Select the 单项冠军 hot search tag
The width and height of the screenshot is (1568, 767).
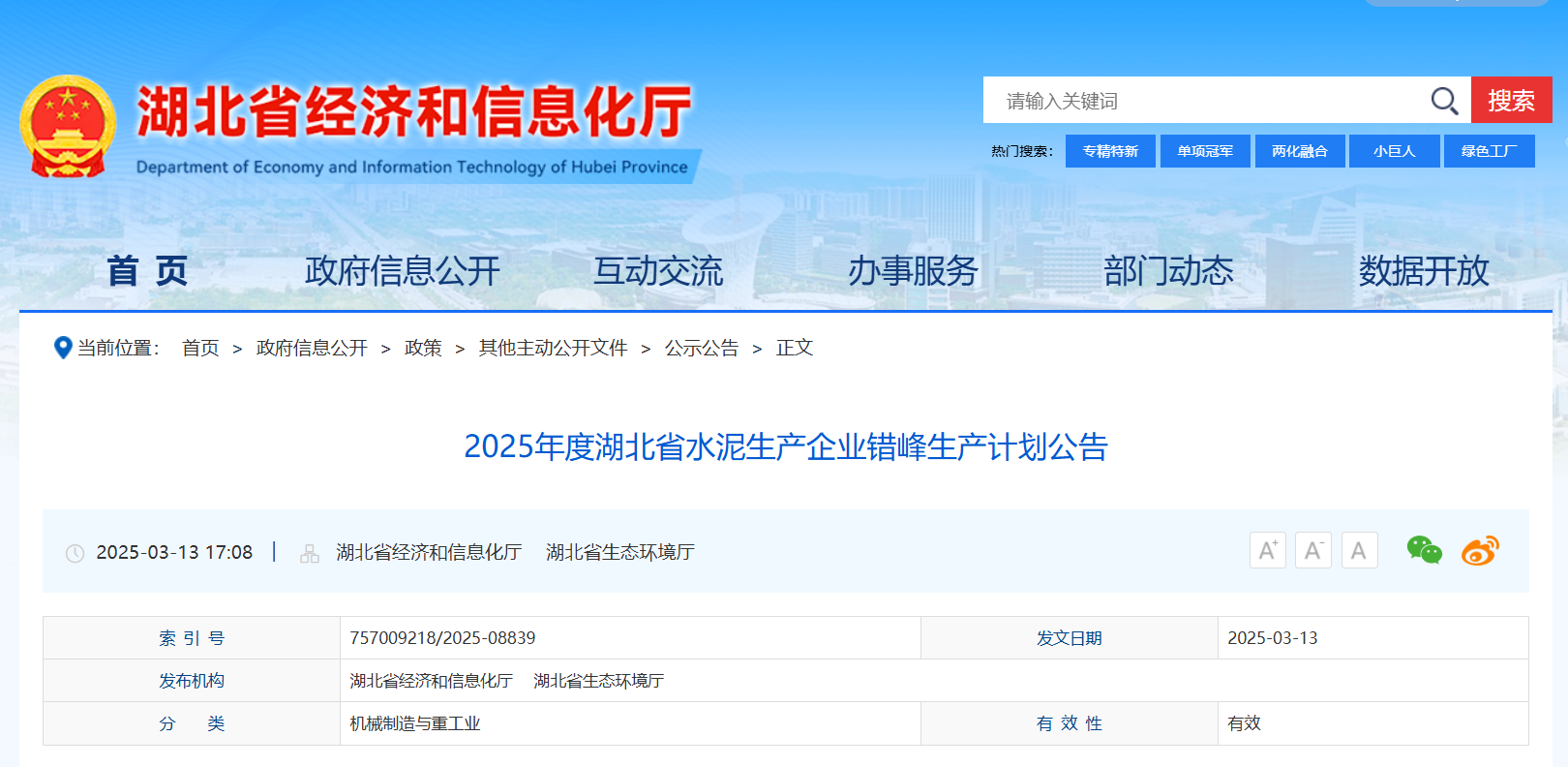click(1205, 151)
